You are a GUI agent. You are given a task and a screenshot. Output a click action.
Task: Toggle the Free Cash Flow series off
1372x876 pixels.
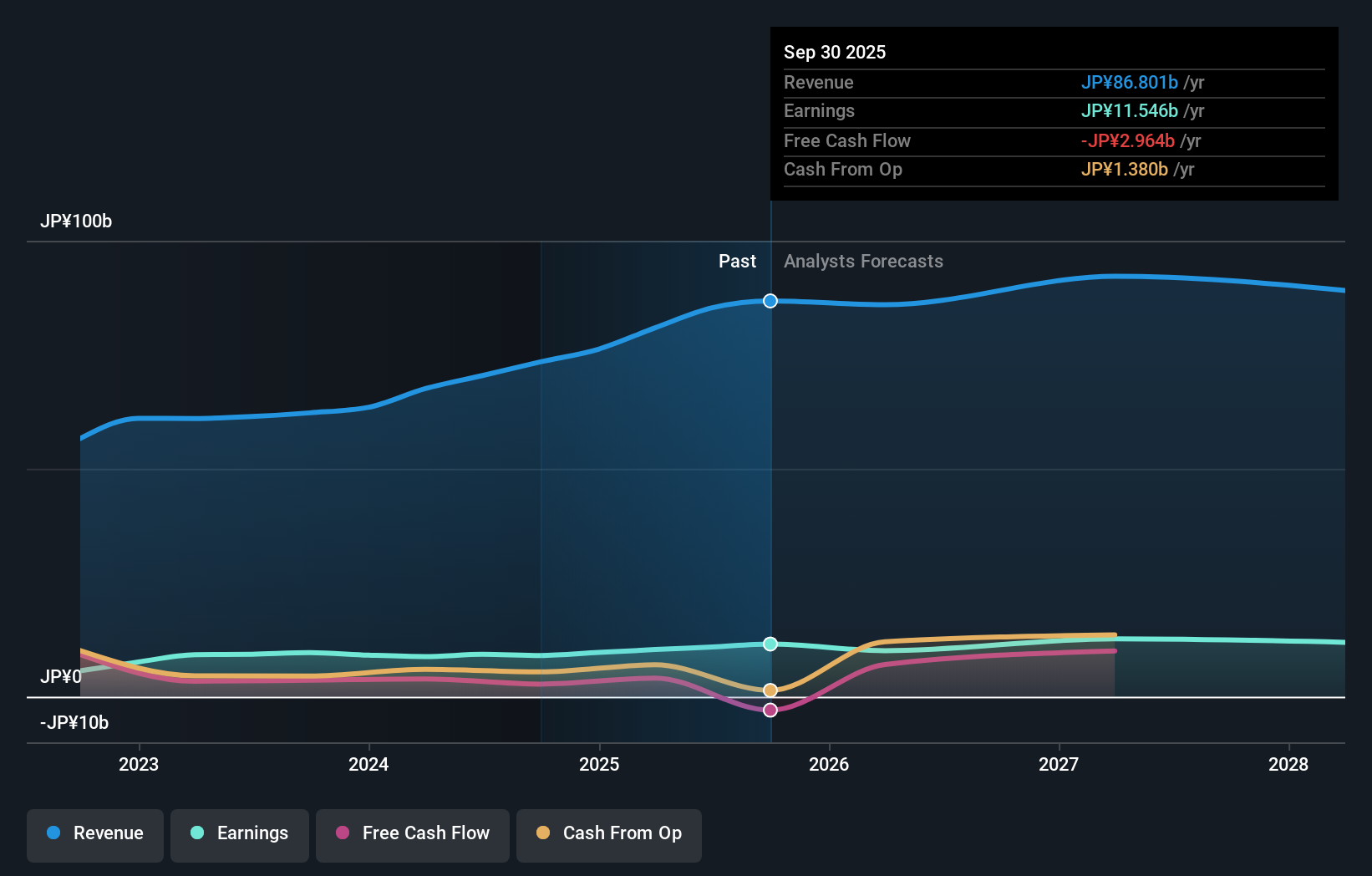[412, 834]
